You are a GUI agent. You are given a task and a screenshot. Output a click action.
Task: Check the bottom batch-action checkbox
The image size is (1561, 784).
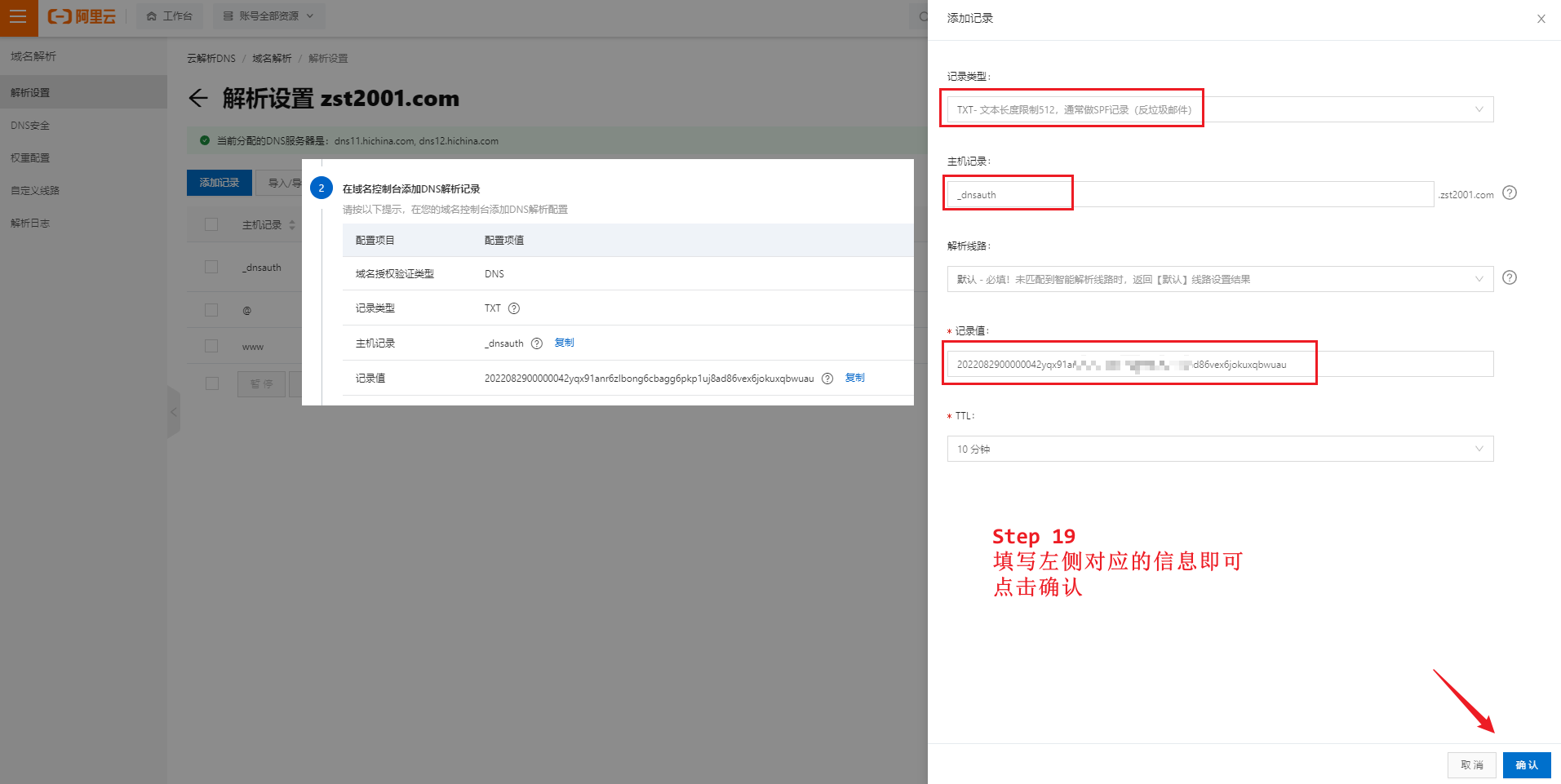(x=212, y=383)
